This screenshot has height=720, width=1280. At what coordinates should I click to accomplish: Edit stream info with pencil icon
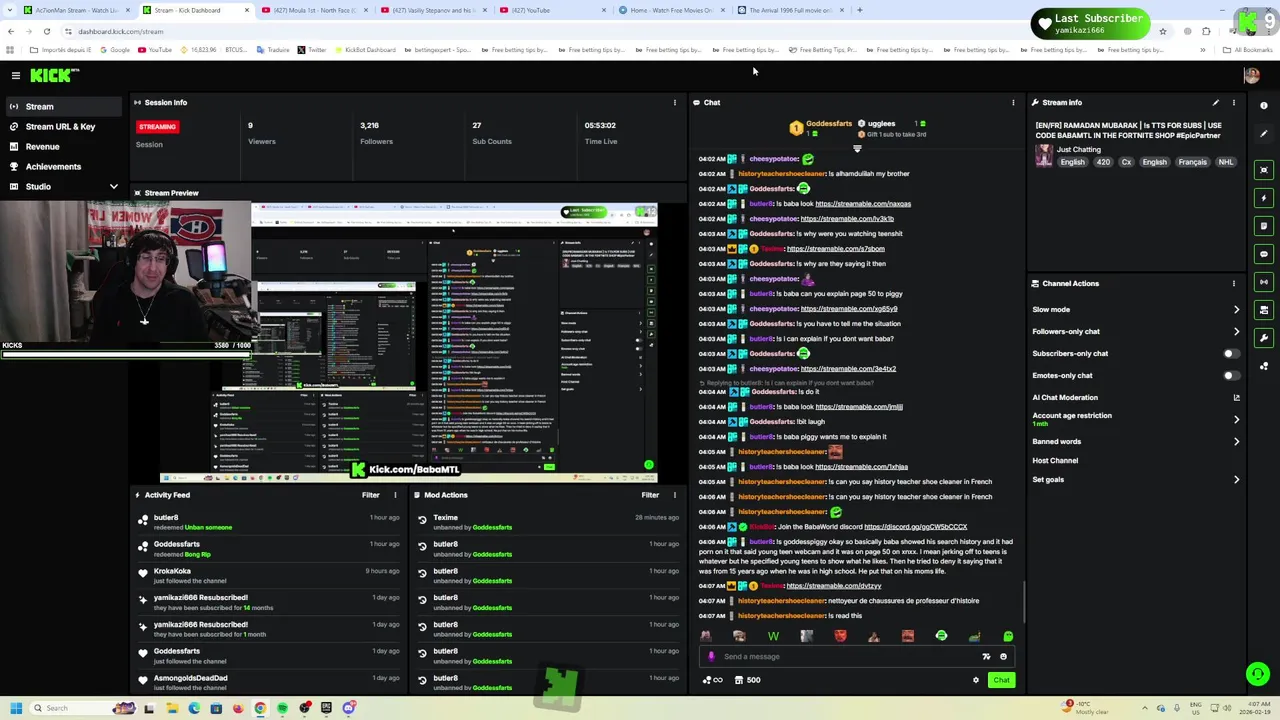pos(1216,102)
